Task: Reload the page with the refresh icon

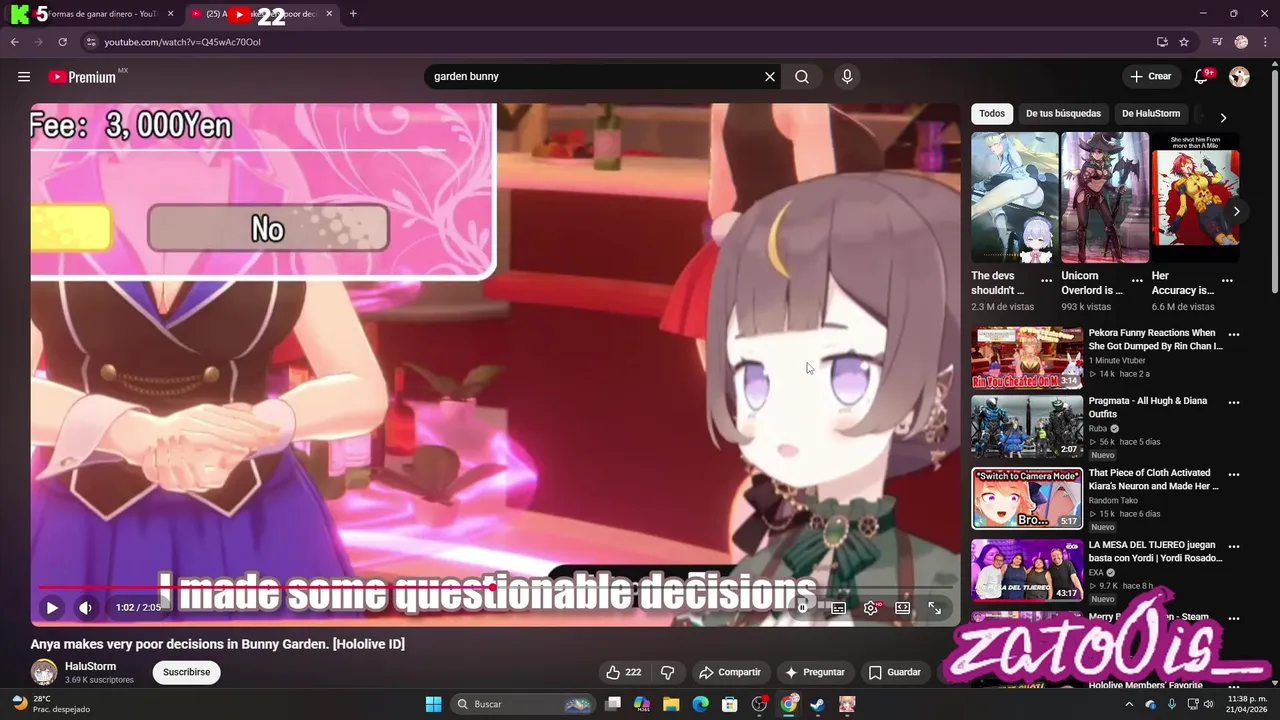Action: point(62,42)
